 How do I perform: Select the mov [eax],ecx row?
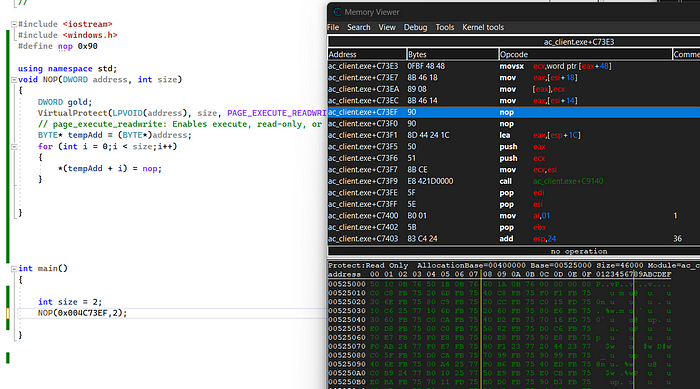514,89
